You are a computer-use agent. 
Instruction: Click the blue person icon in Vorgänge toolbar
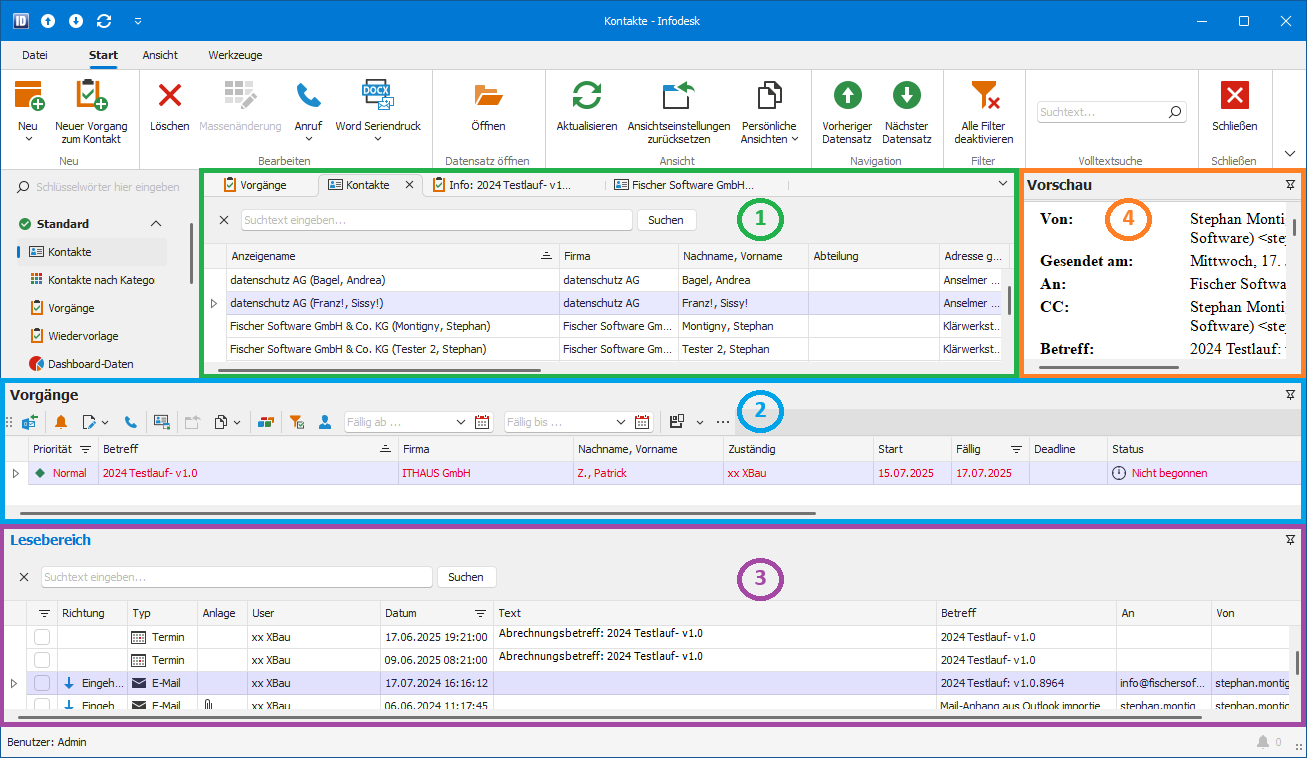pyautogui.click(x=325, y=422)
